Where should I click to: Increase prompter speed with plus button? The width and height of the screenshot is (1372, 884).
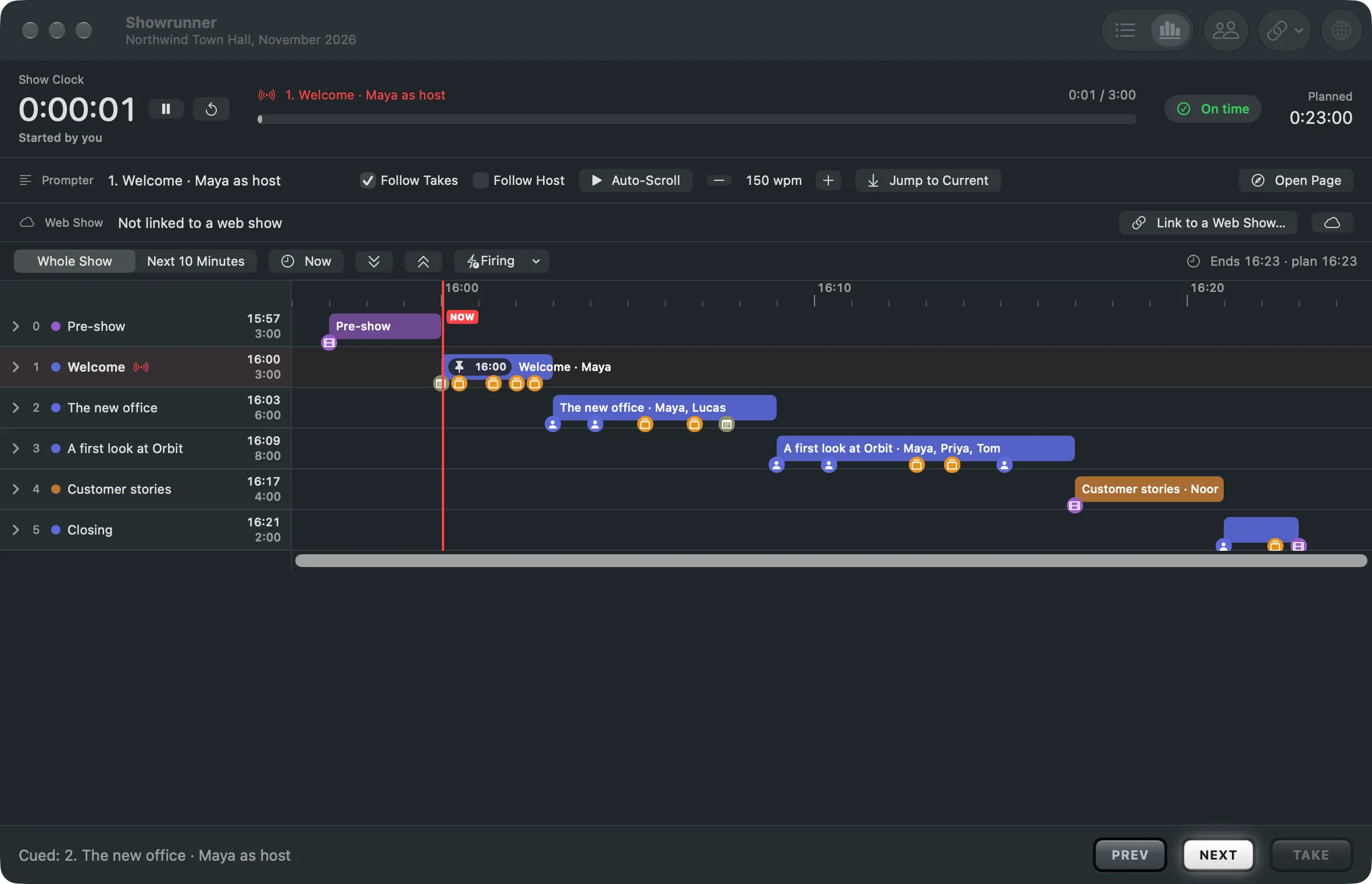[x=828, y=180]
